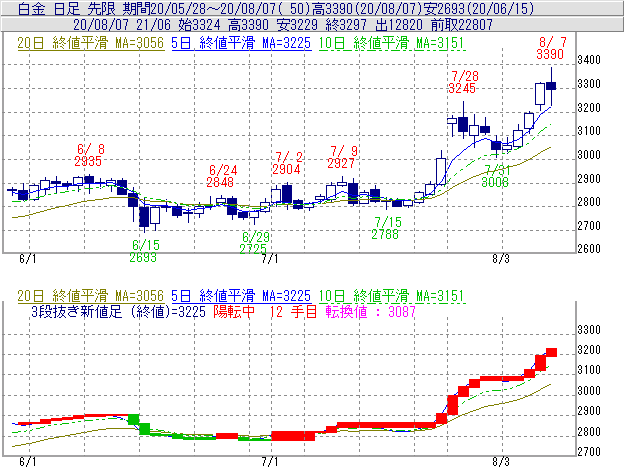
Task: Click the '7/31 3008' low label
Action: point(495,176)
